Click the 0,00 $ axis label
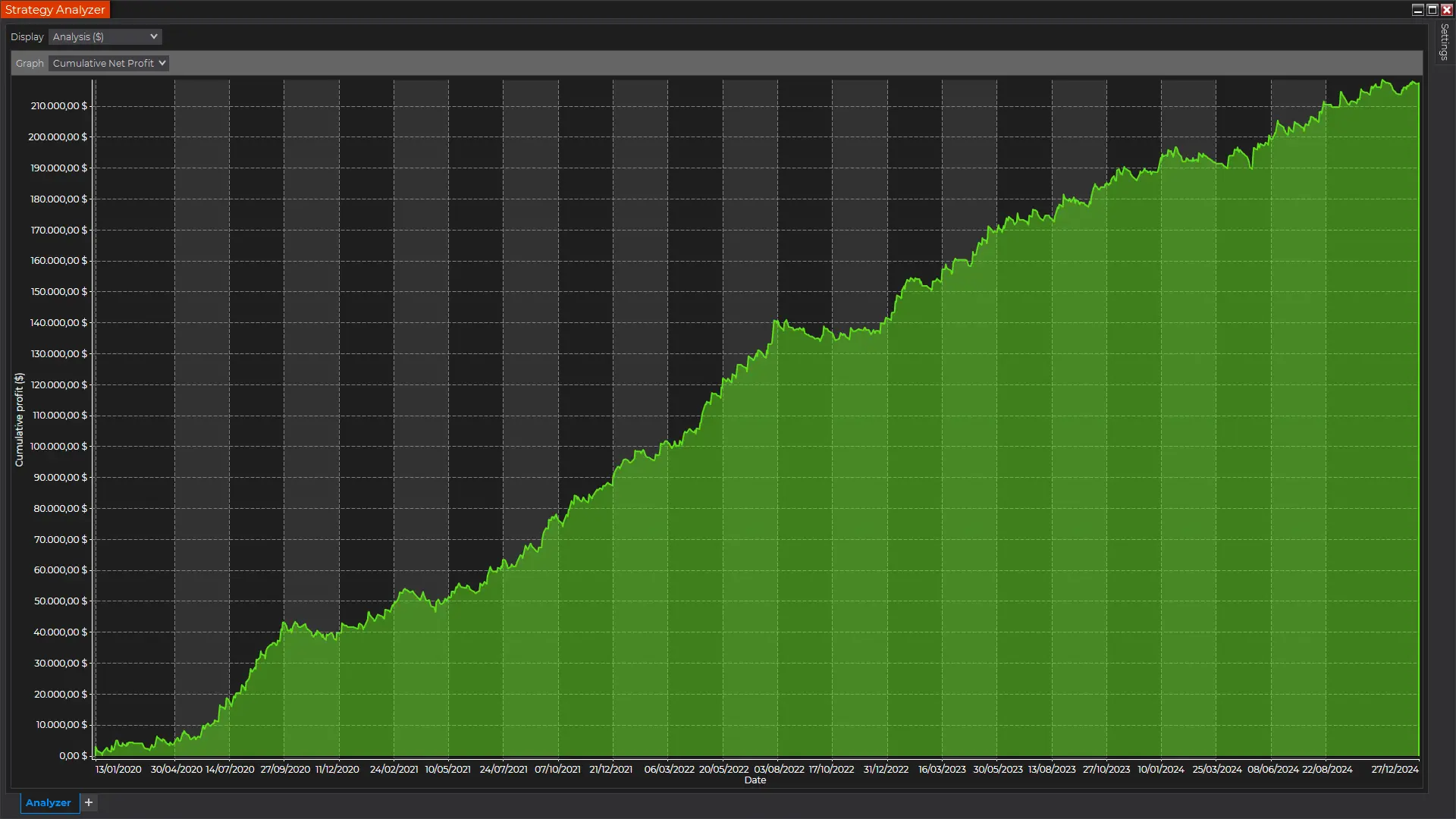This screenshot has height=819, width=1456. (73, 755)
